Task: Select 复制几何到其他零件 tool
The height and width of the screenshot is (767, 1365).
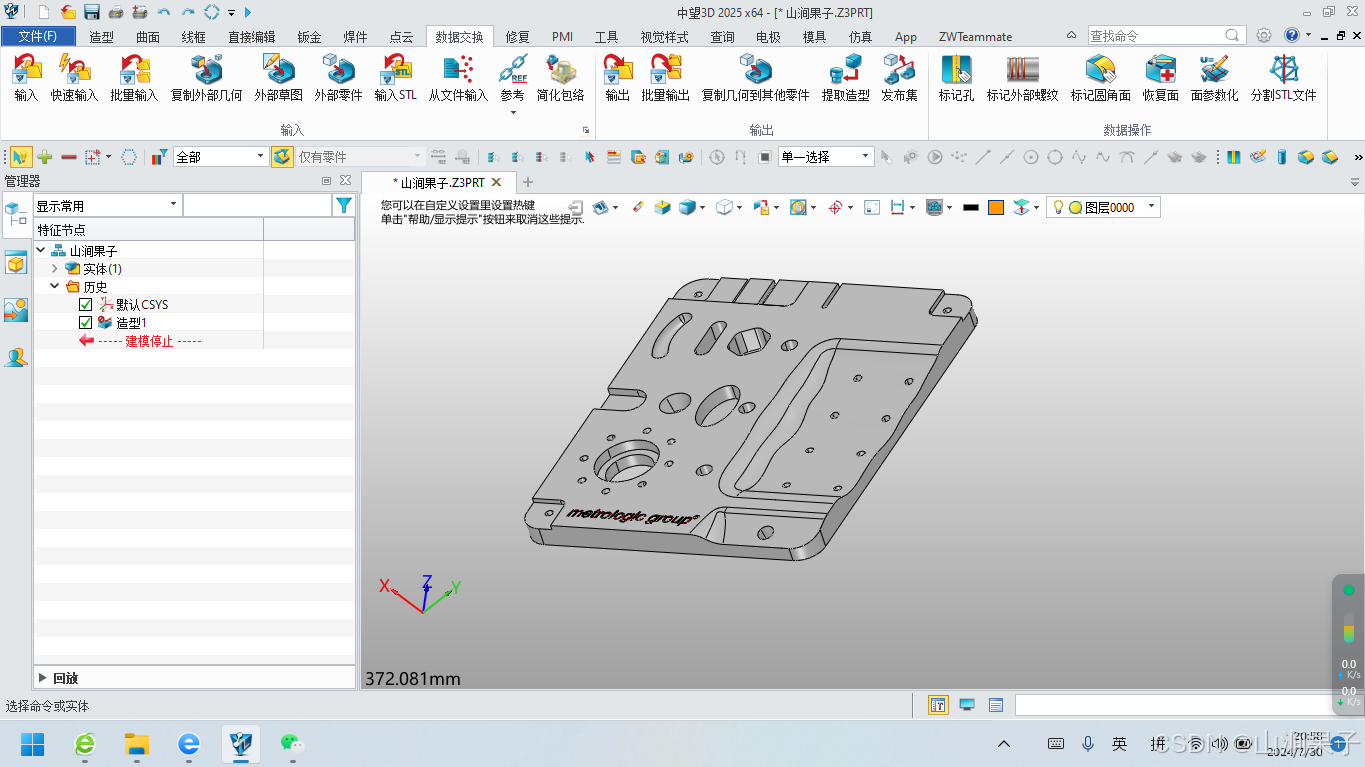Action: coord(755,78)
